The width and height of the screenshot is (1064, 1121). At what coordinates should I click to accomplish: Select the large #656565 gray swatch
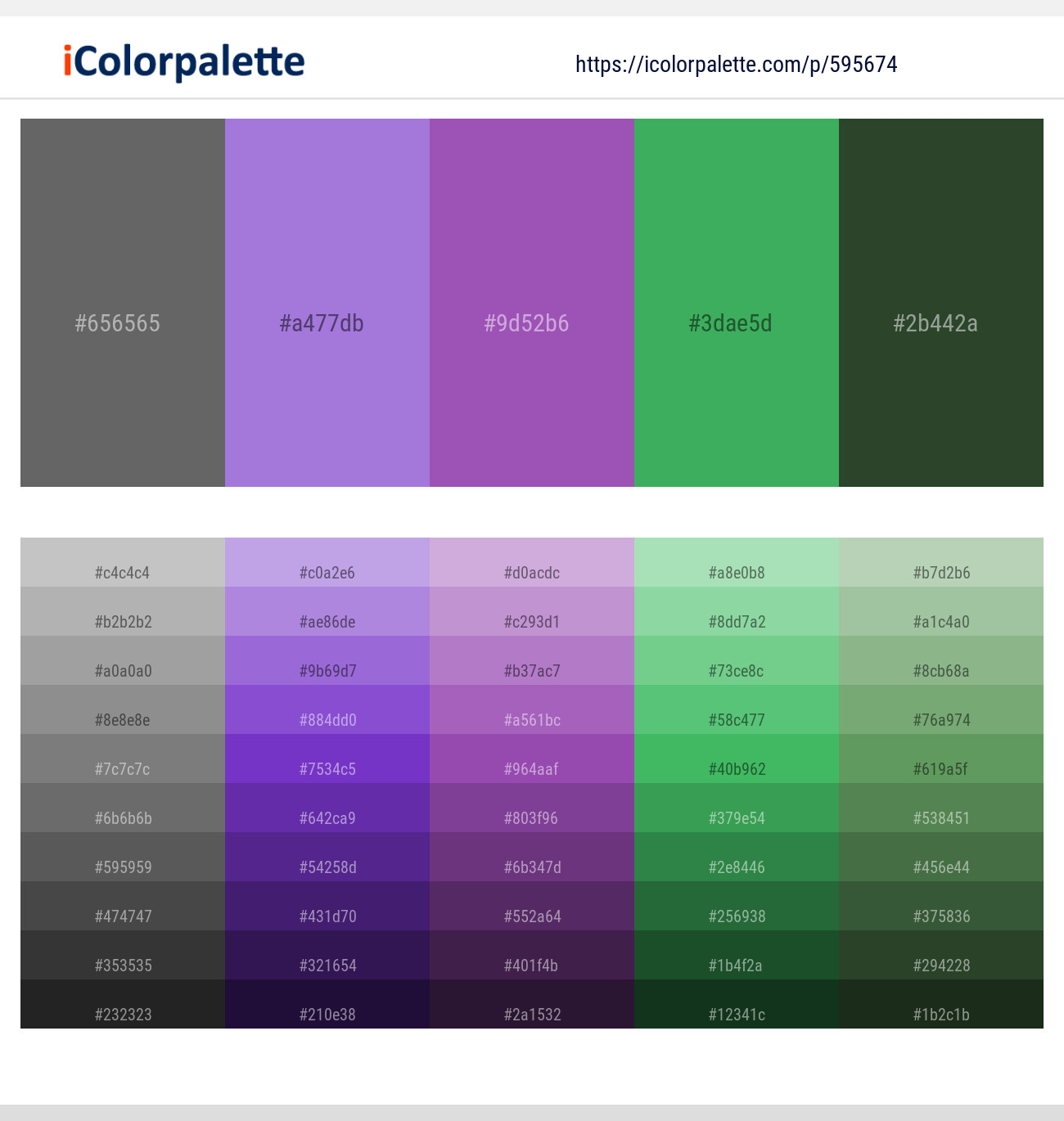[123, 303]
